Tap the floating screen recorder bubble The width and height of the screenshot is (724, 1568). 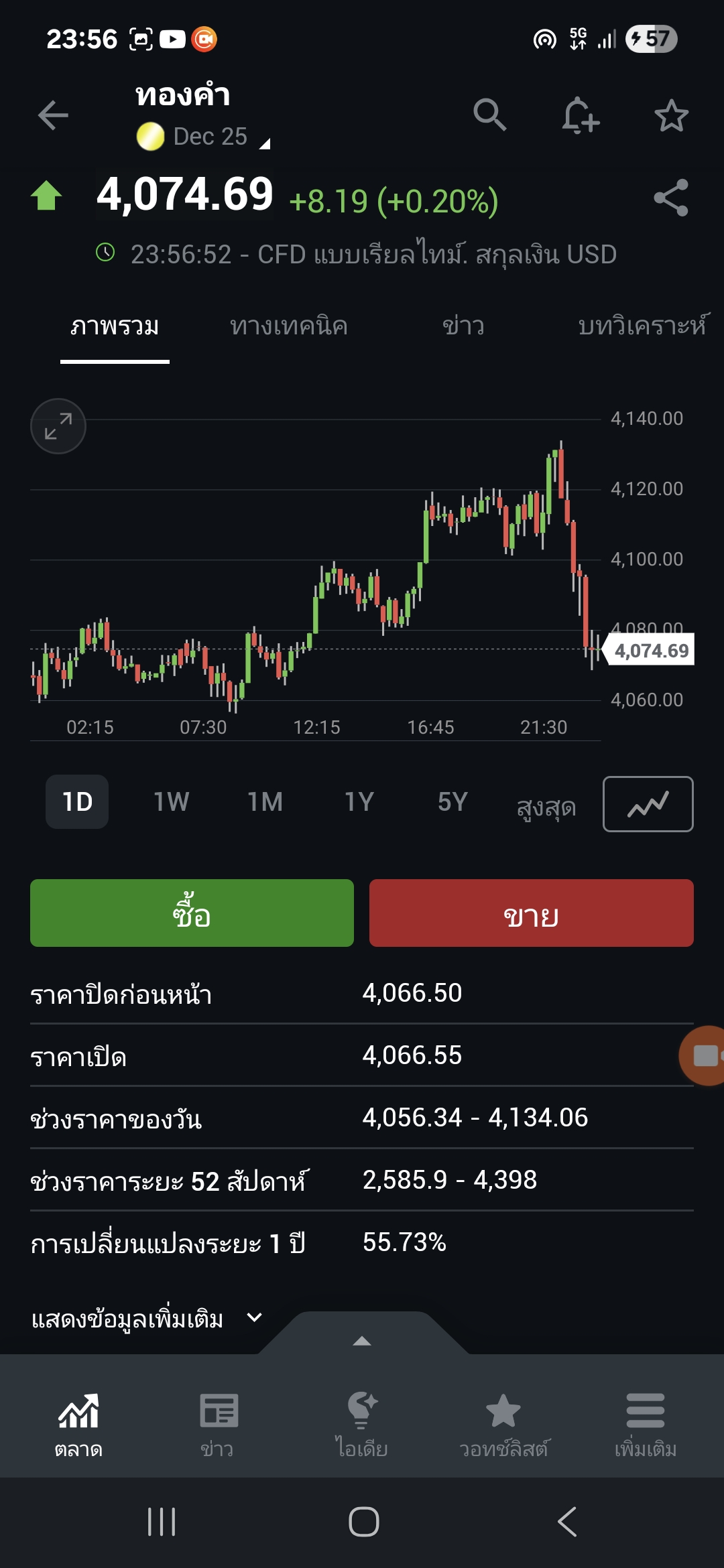point(704,1055)
